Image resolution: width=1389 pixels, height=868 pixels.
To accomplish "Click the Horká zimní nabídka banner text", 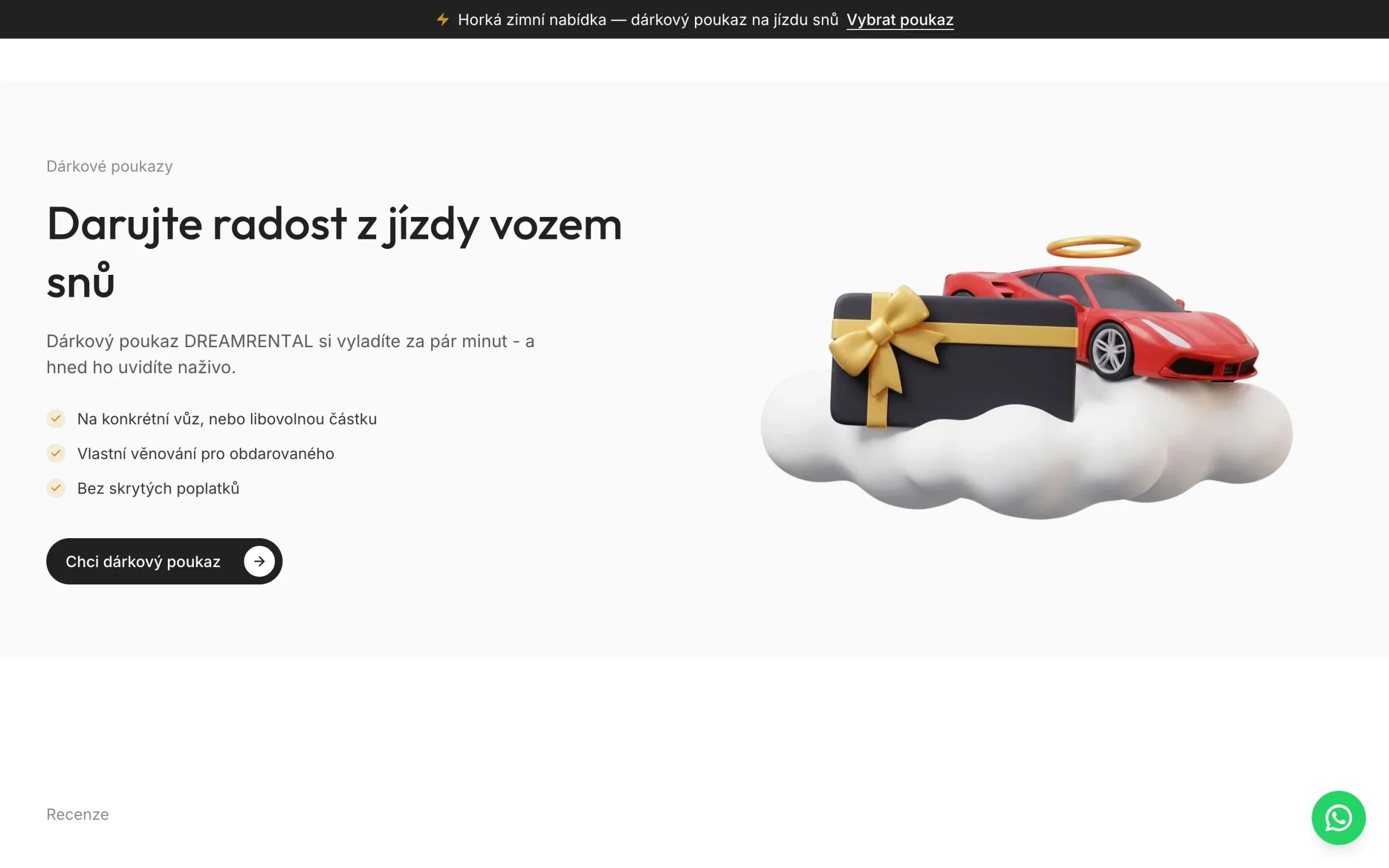I will pyautogui.click(x=648, y=20).
